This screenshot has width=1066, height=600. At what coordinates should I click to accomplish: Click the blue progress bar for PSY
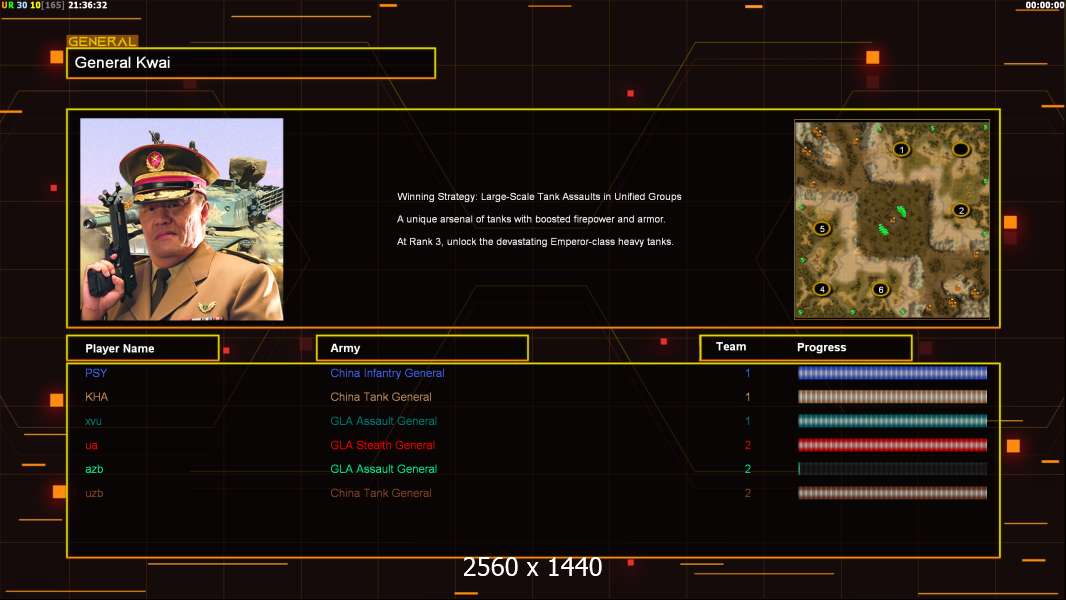pos(892,373)
